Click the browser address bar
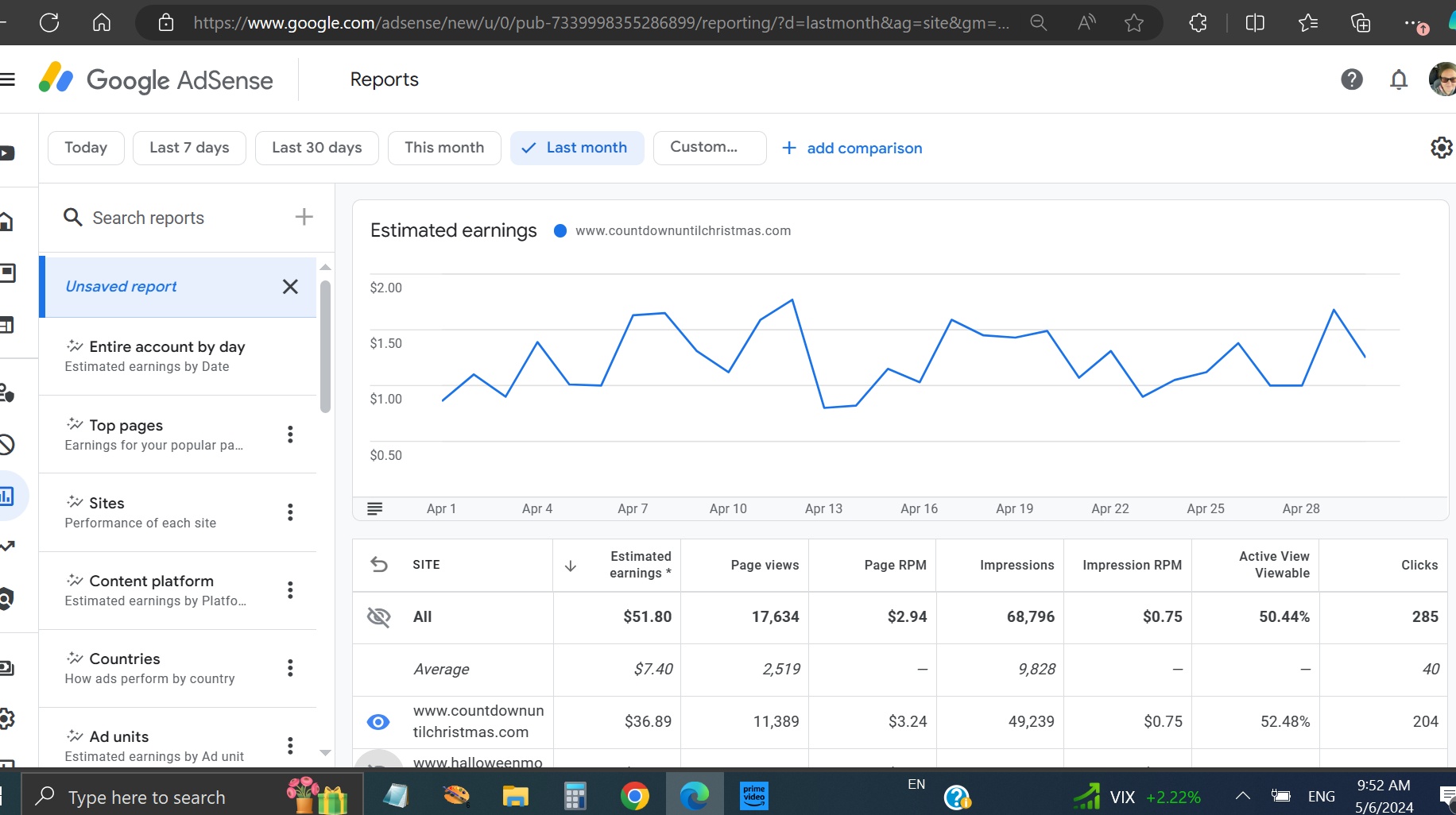 [602, 22]
